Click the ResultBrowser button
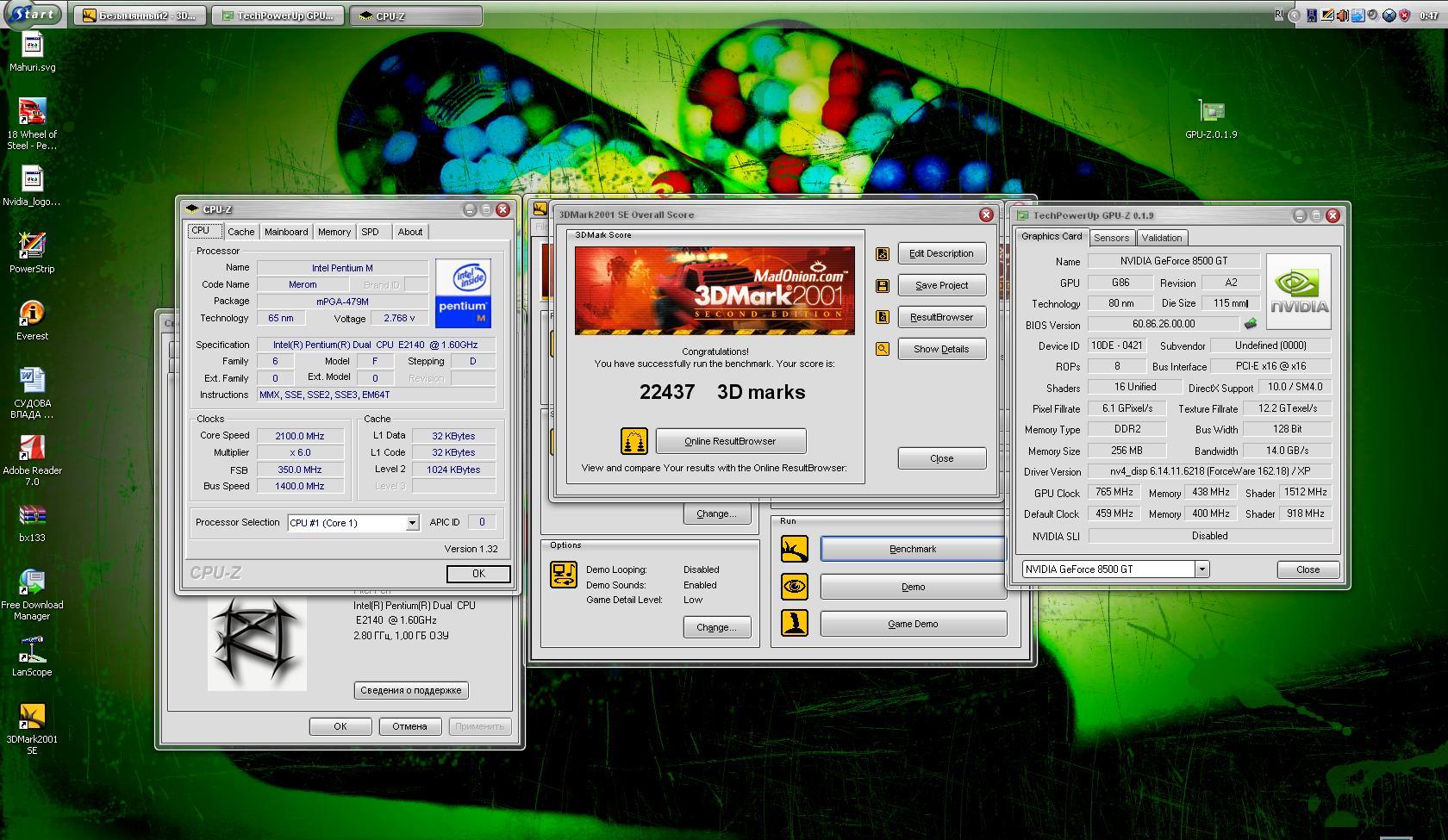Image resolution: width=1448 pixels, height=840 pixels. point(941,317)
